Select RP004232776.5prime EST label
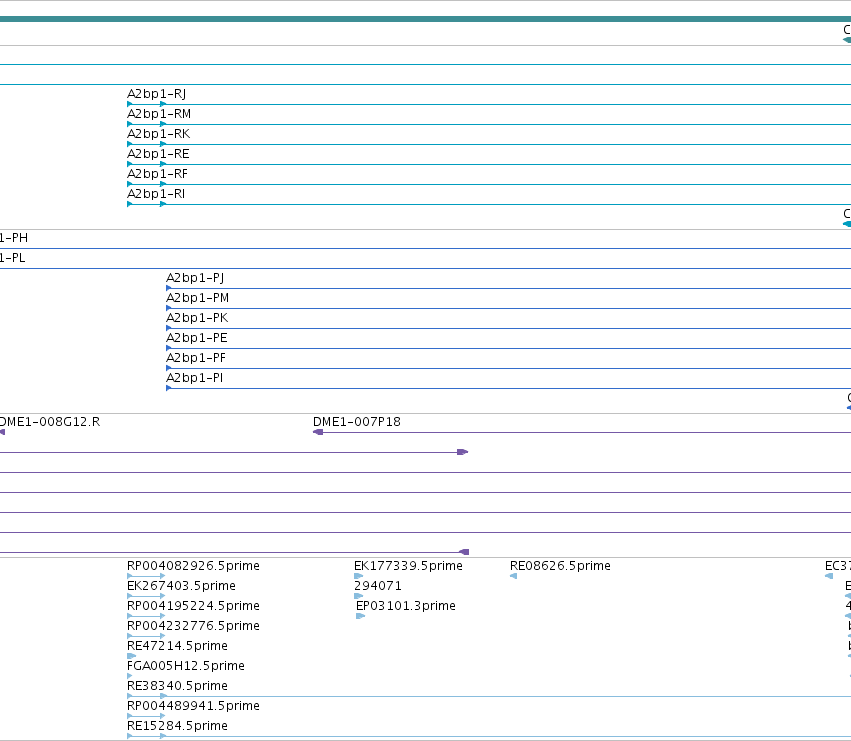 tap(193, 626)
